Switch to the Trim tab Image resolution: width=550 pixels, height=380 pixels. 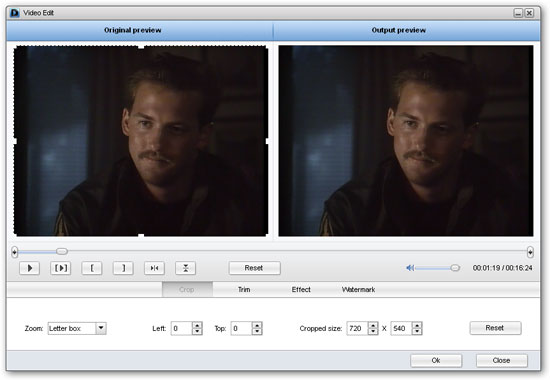click(x=244, y=289)
